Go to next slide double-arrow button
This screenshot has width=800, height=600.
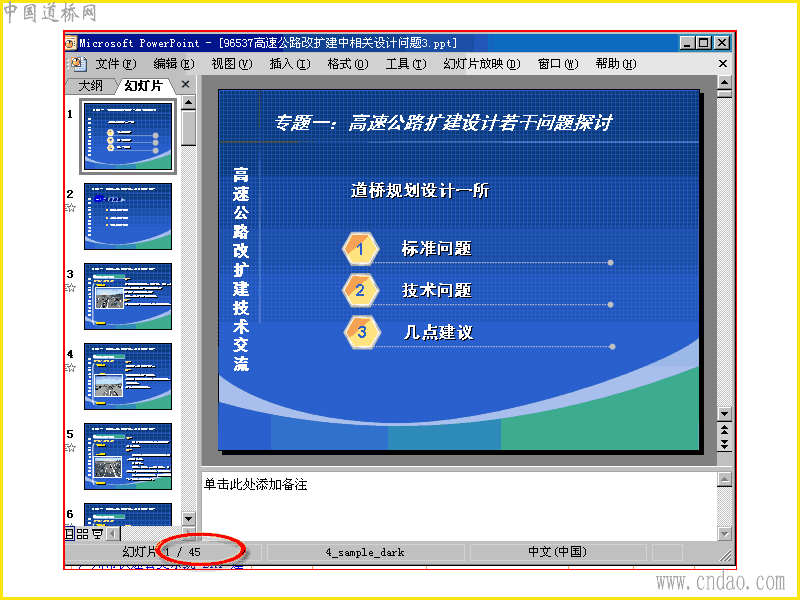tap(724, 444)
